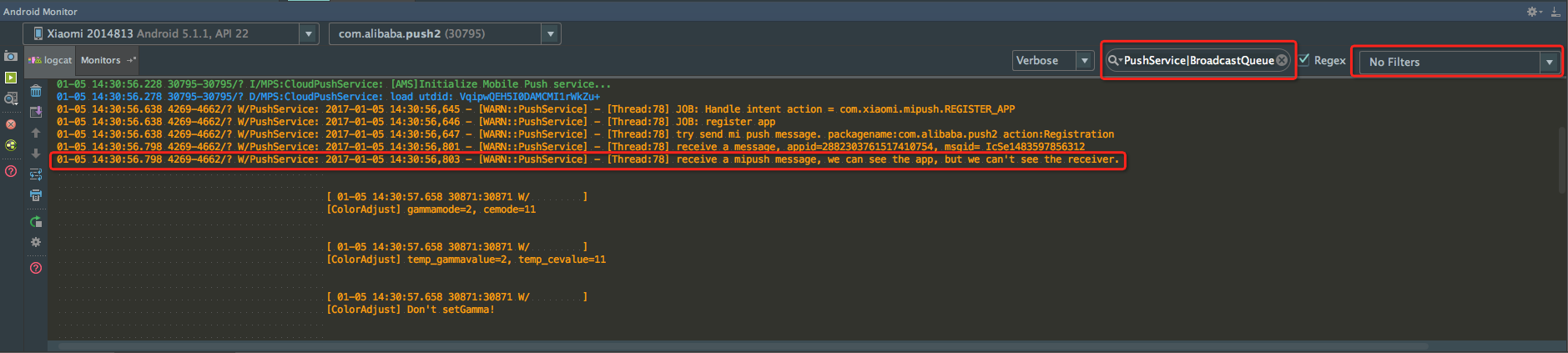Click the scroll-to-end icon below trash
Viewport: 1568px width, 353px height.
[36, 112]
